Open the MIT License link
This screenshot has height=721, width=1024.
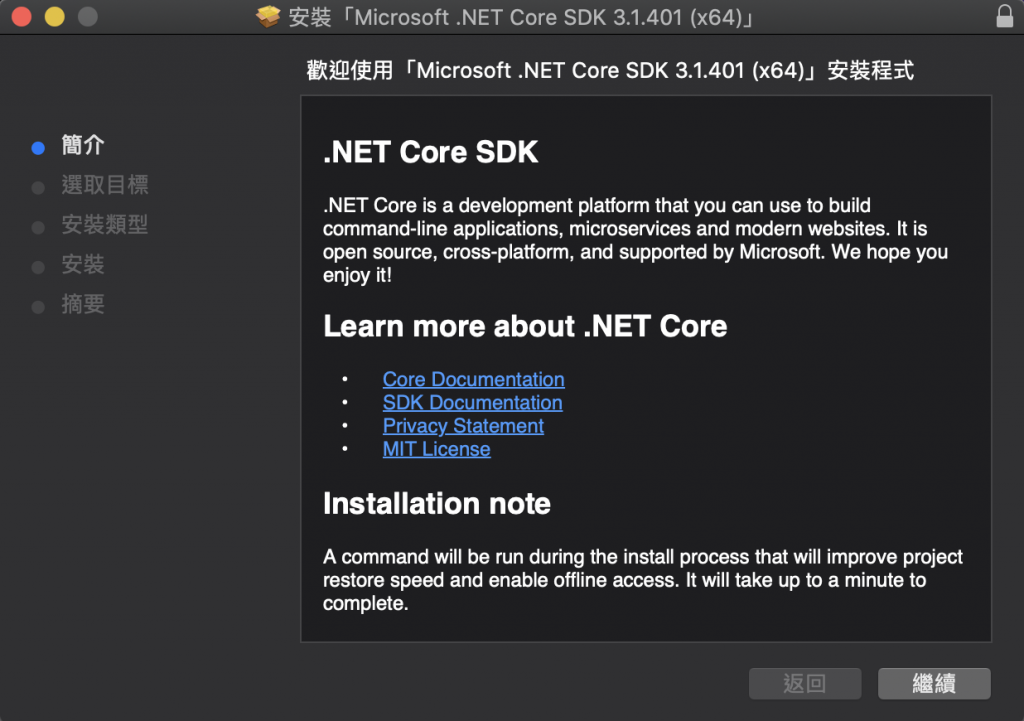pyautogui.click(x=436, y=449)
